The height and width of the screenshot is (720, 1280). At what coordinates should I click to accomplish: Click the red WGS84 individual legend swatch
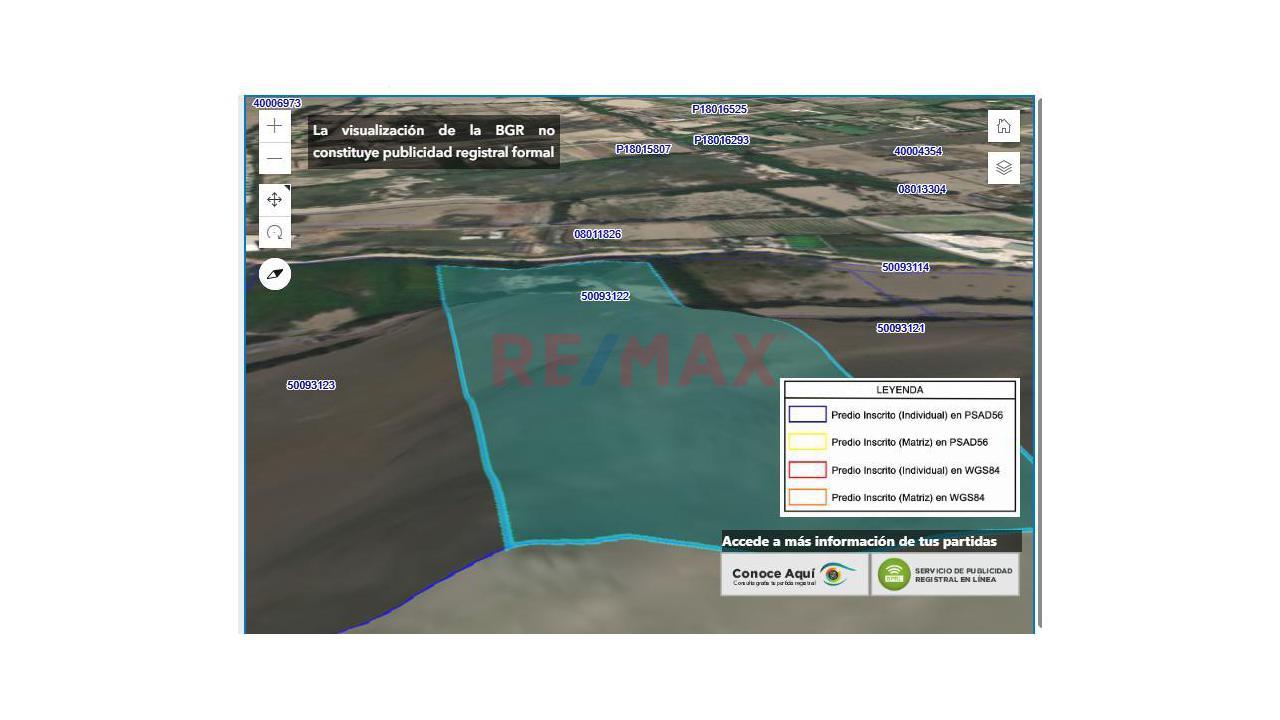click(808, 470)
